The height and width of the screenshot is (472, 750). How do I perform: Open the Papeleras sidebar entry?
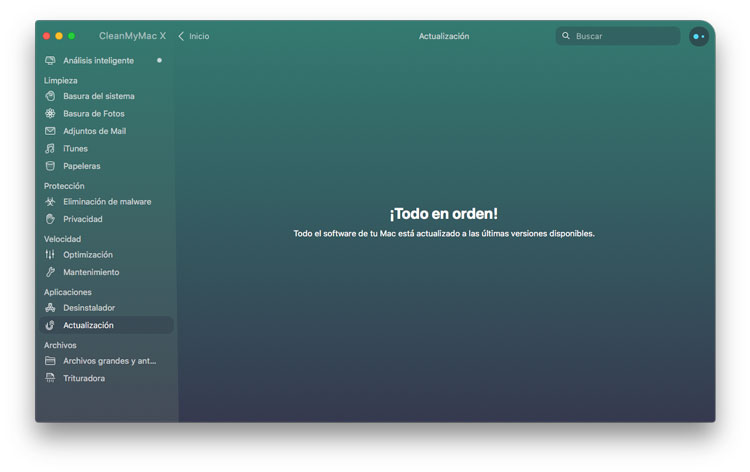coord(106,166)
